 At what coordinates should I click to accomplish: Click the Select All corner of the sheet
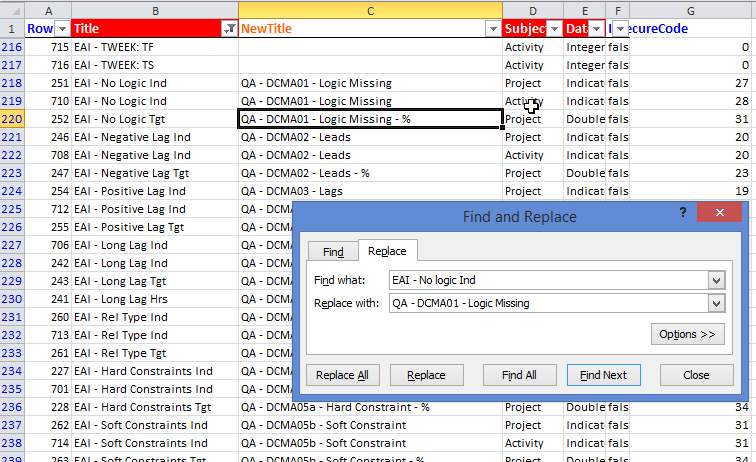12,9
